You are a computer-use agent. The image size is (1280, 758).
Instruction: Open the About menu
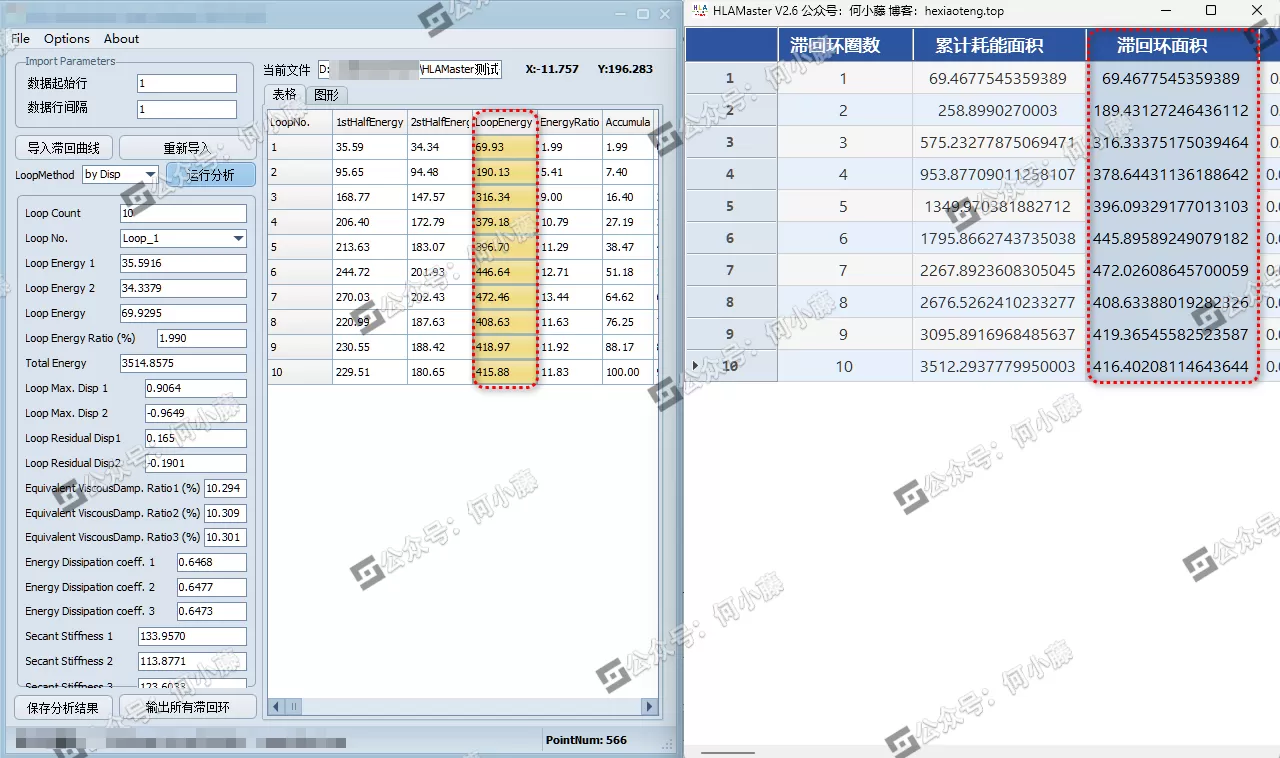(x=121, y=39)
